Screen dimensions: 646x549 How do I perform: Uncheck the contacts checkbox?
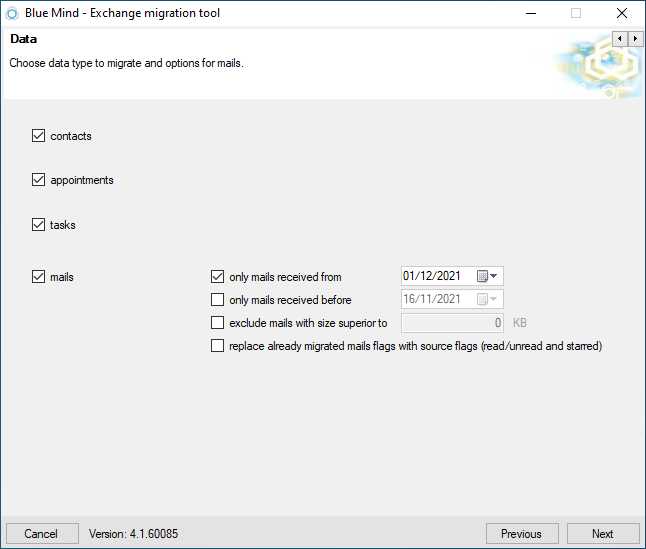click(38, 135)
